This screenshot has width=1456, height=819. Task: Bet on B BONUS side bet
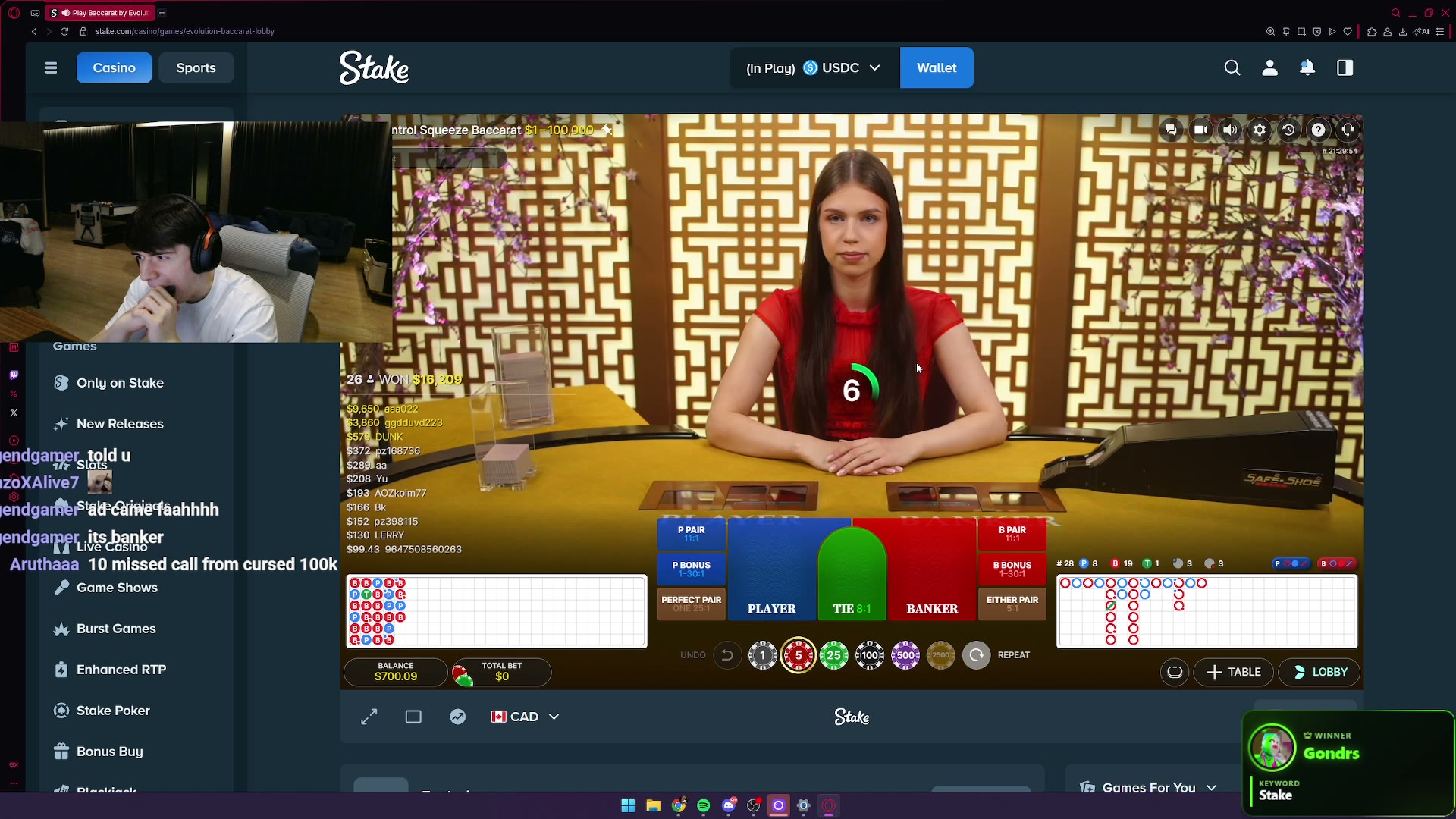click(x=1012, y=569)
